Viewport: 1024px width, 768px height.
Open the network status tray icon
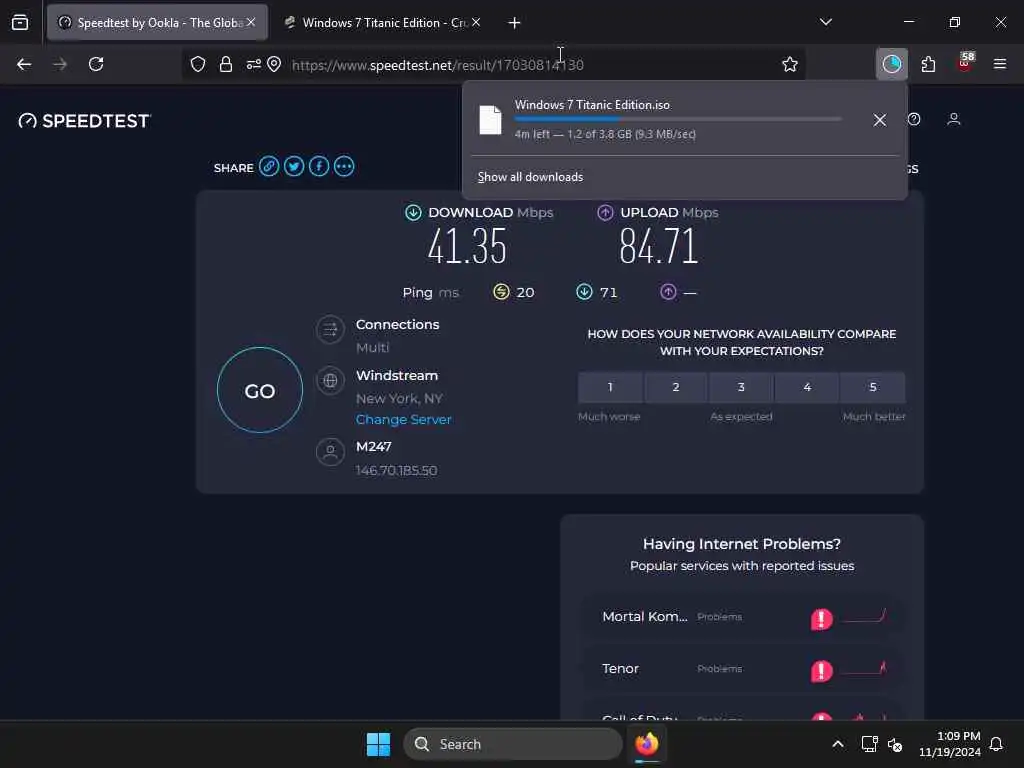(869, 744)
